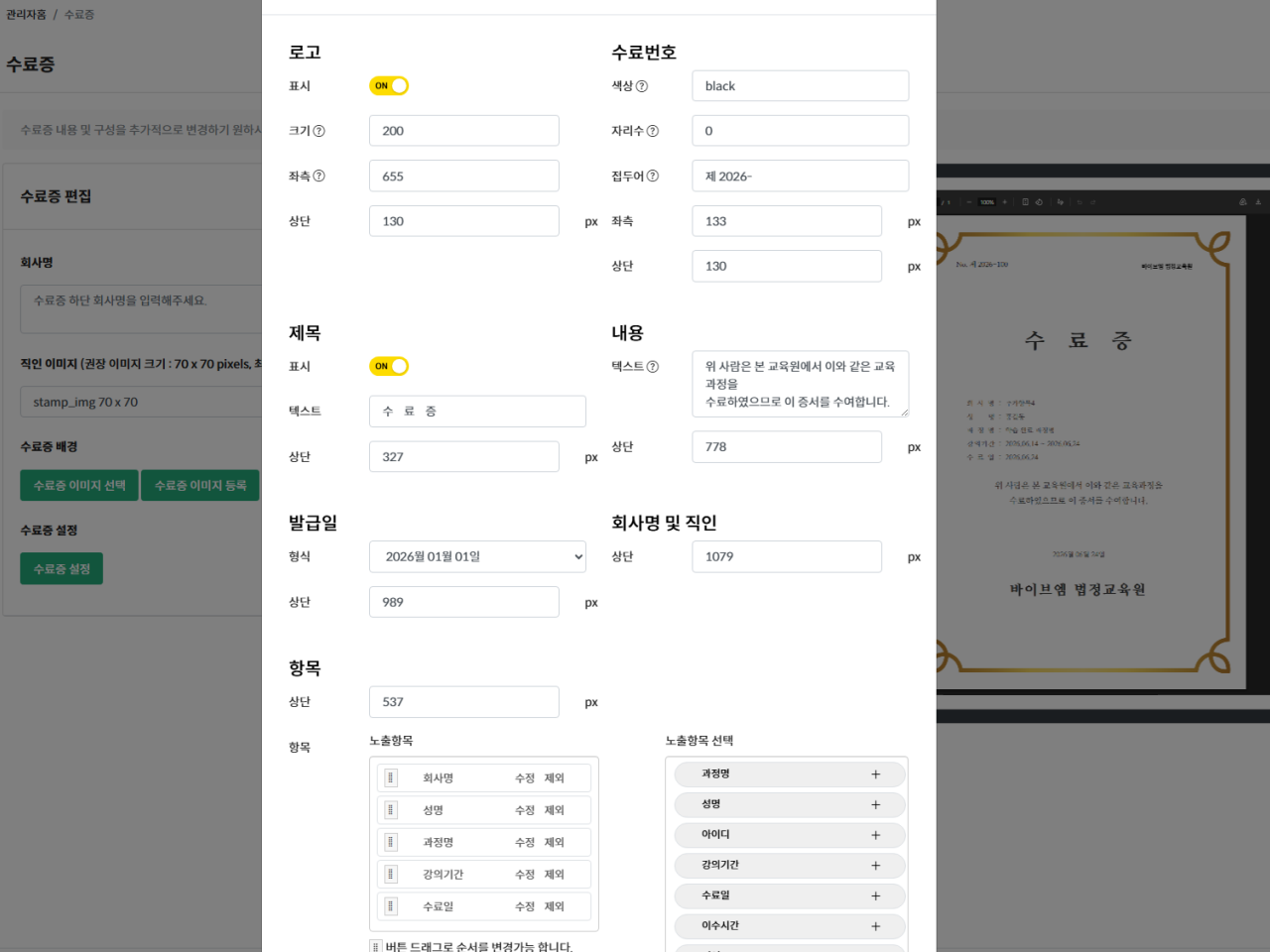Click the 자리수 input field

pos(800,131)
